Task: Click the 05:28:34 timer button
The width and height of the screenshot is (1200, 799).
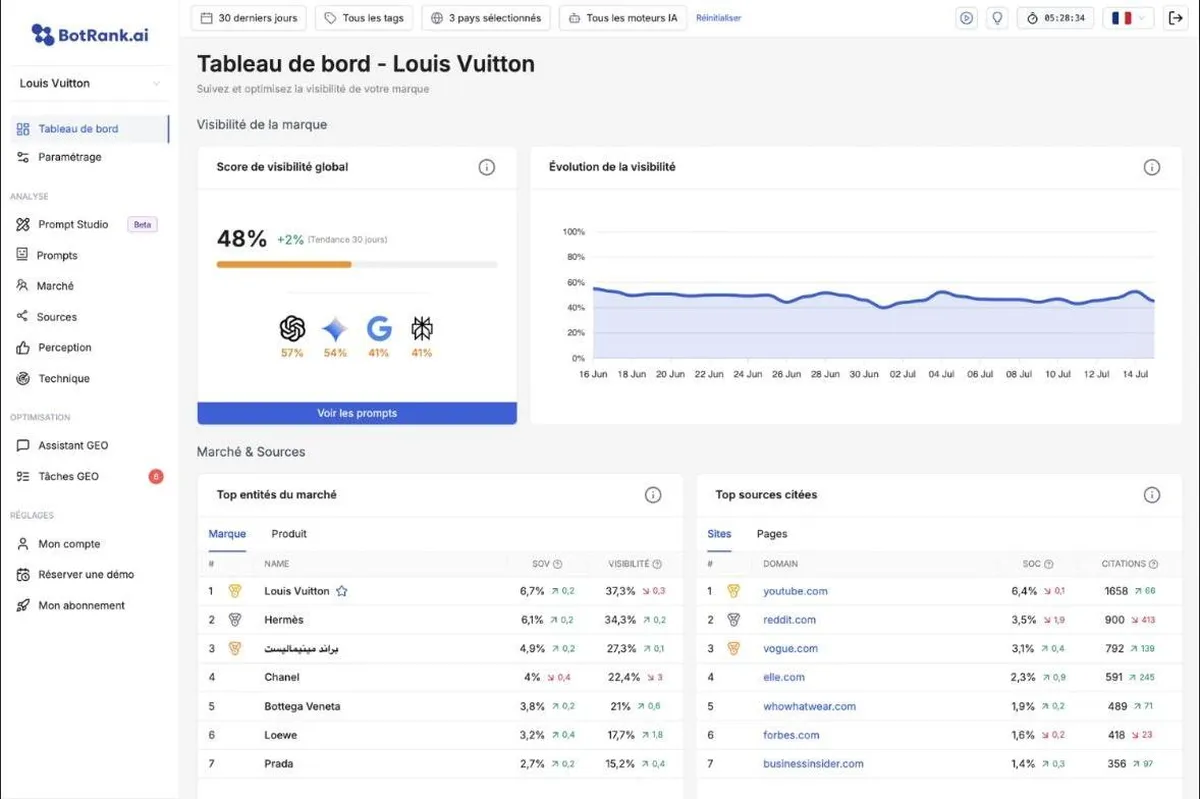Action: click(x=1056, y=18)
